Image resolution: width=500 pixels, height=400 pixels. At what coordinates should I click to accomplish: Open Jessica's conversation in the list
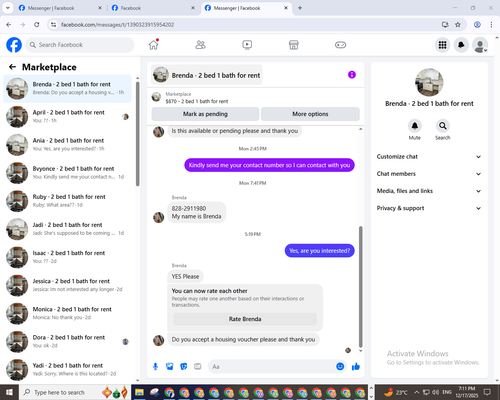tap(68, 285)
